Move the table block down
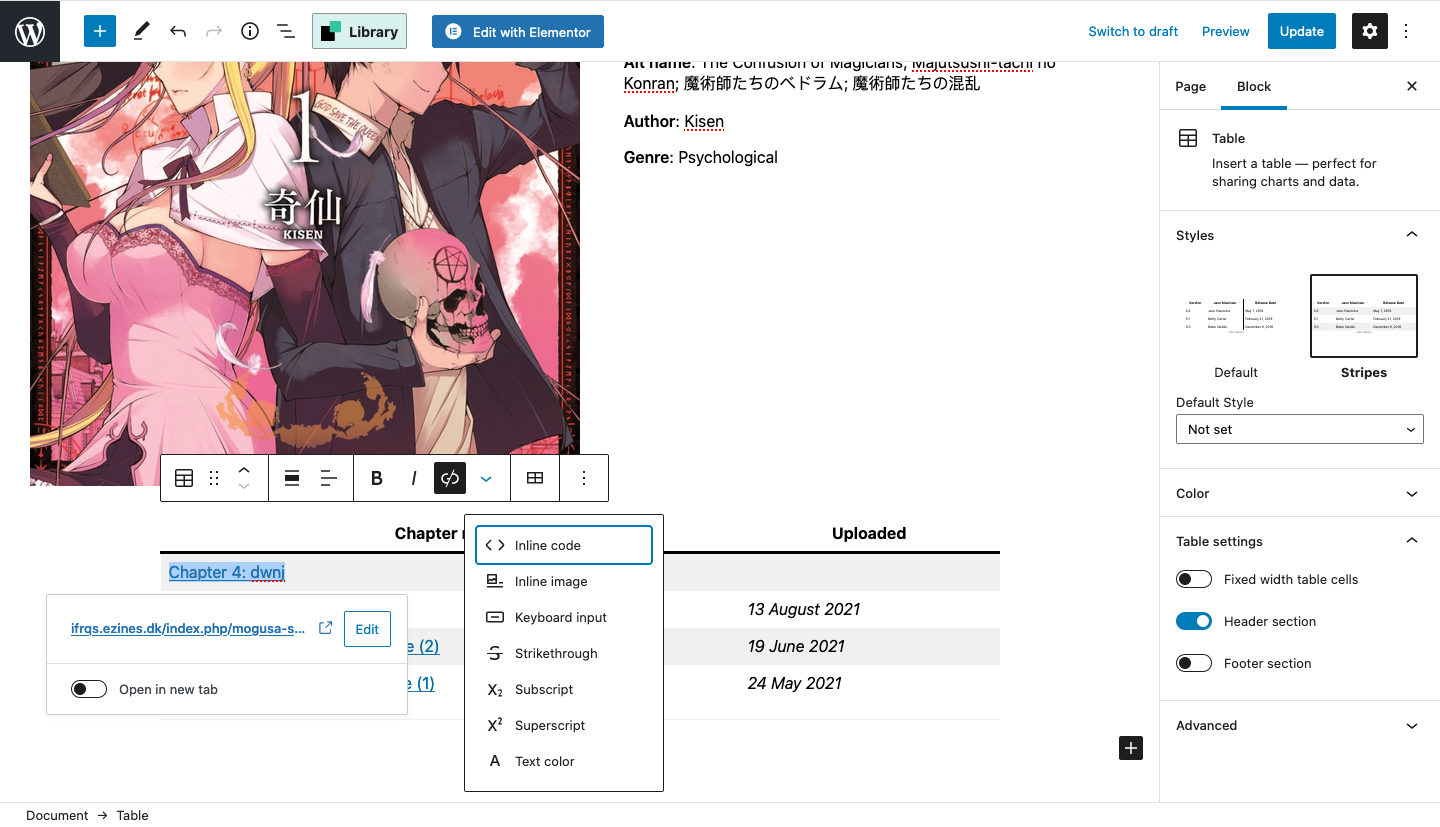The width and height of the screenshot is (1440, 827). tap(244, 487)
